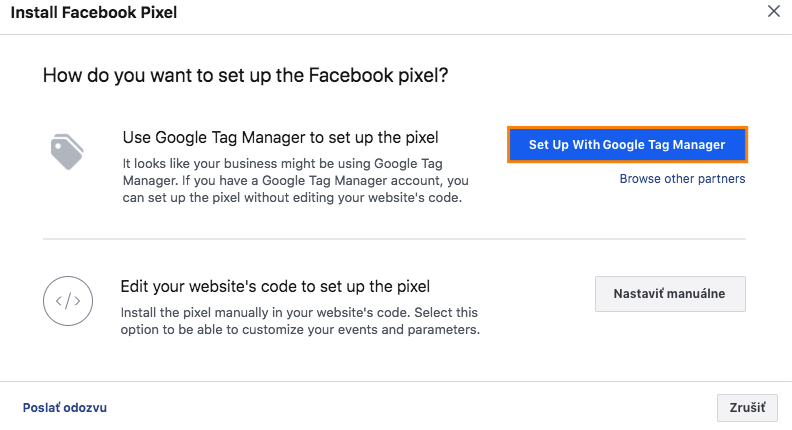Cancel with the Zrušiť button
The width and height of the screenshot is (792, 430).
[x=747, y=408]
